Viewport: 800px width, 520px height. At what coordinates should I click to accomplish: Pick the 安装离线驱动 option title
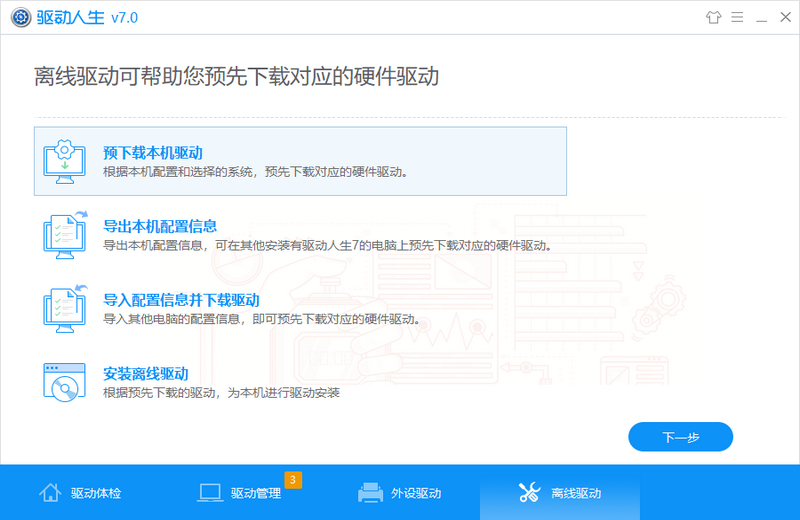(x=146, y=374)
